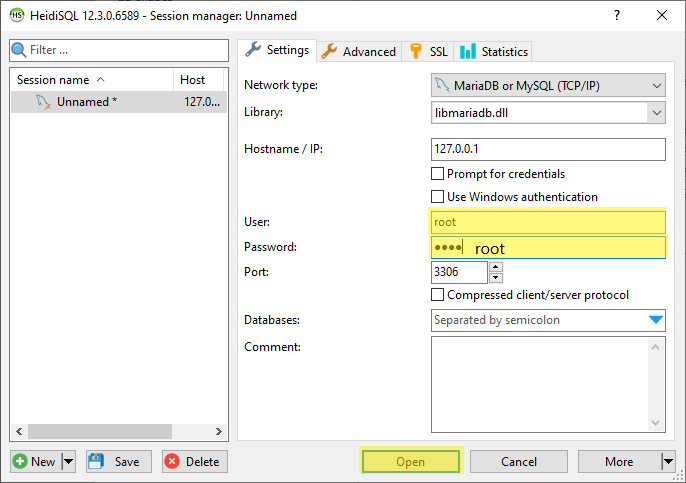Increase the port number with up arrow
The width and height of the screenshot is (686, 483).
pyautogui.click(x=495, y=266)
